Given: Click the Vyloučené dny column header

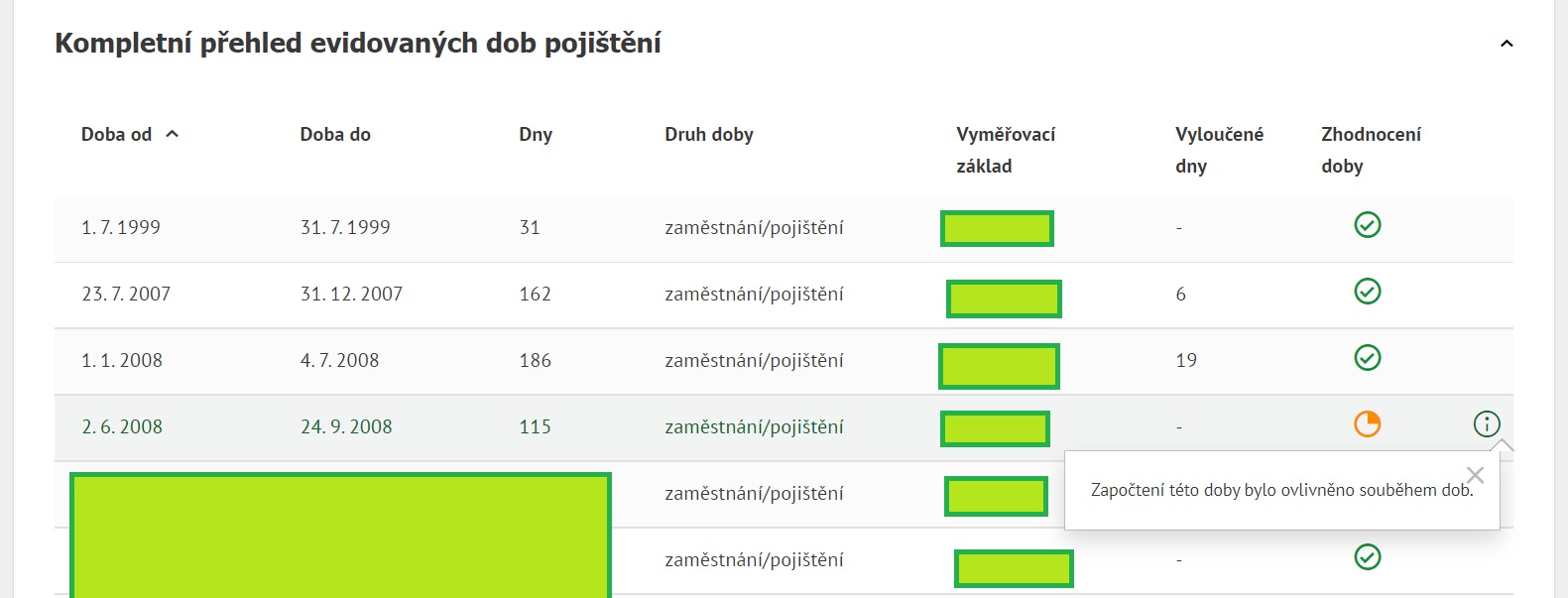Looking at the screenshot, I should point(1219,150).
